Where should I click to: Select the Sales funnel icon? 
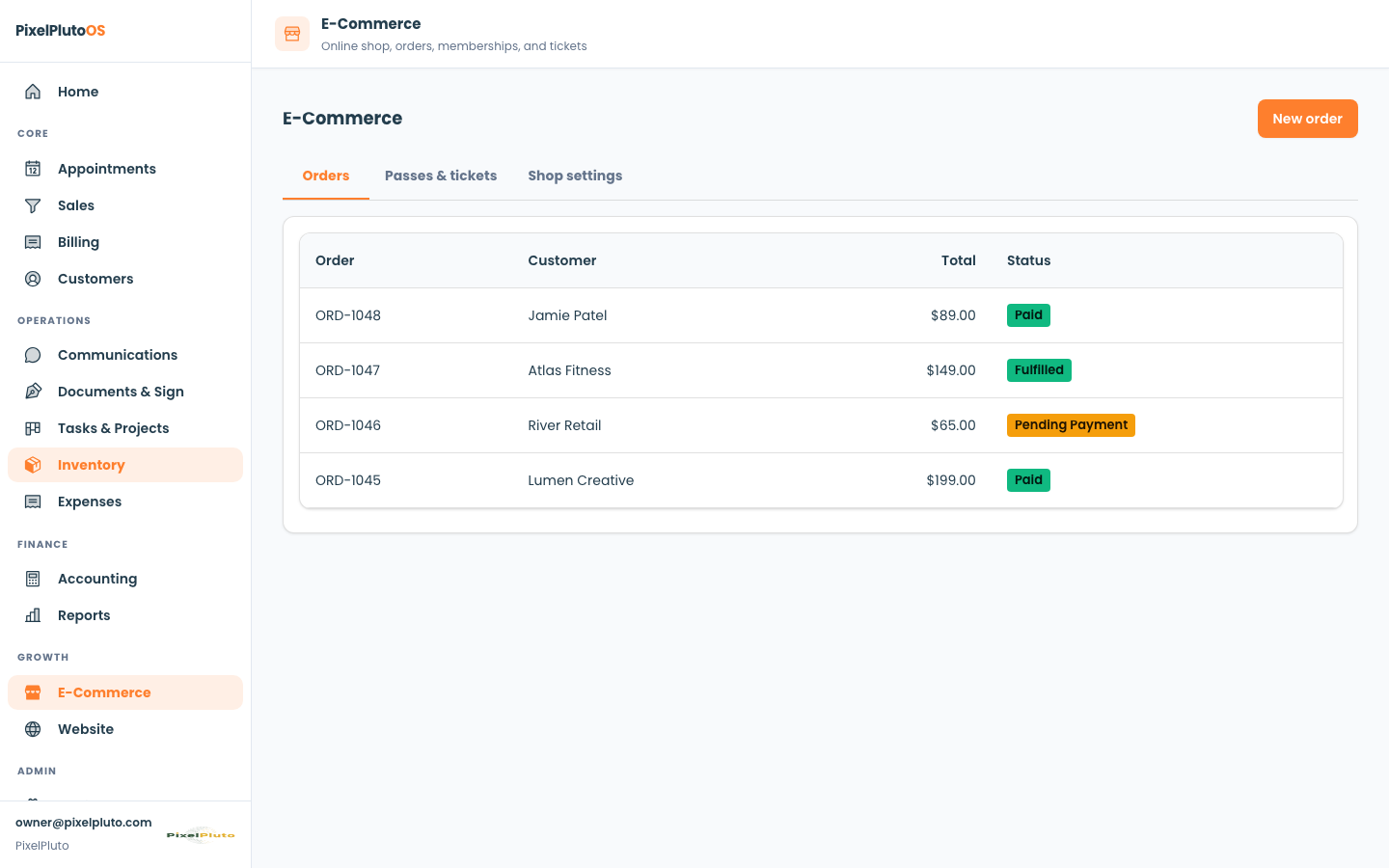(x=33, y=205)
